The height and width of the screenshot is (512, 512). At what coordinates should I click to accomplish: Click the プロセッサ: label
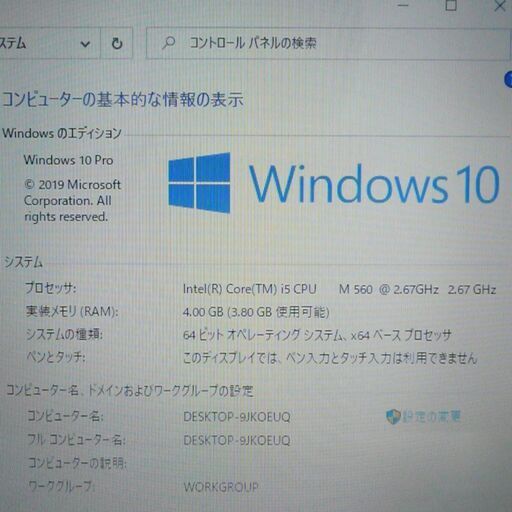tap(51, 287)
